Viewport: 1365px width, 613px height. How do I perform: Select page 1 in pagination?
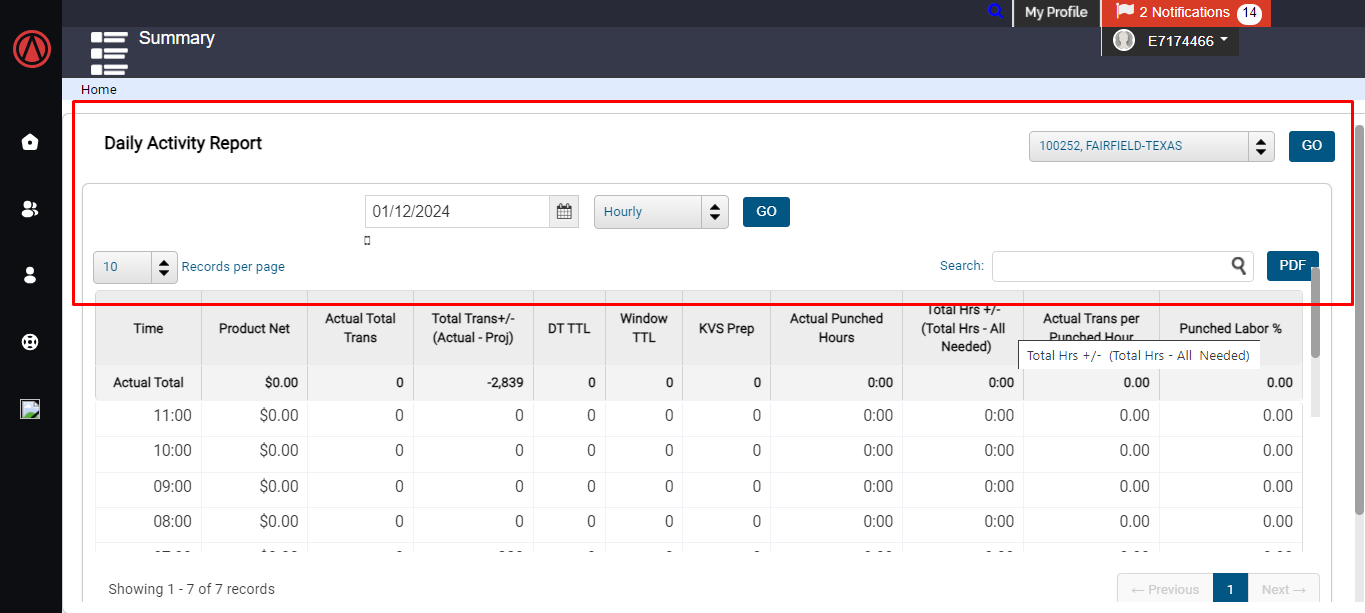pos(1230,589)
